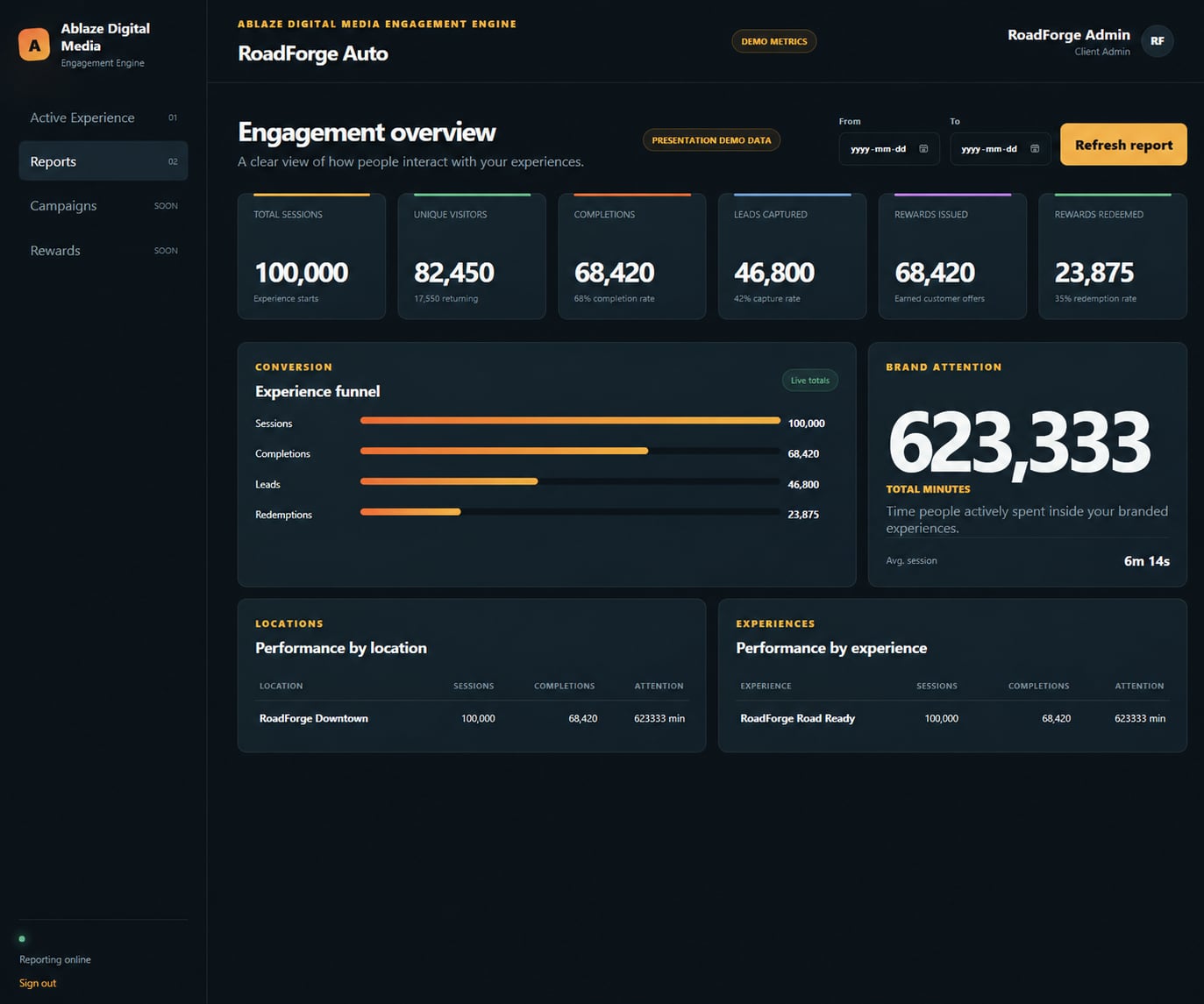Click COMPLETIONS header in the experiences table

coord(1038,686)
